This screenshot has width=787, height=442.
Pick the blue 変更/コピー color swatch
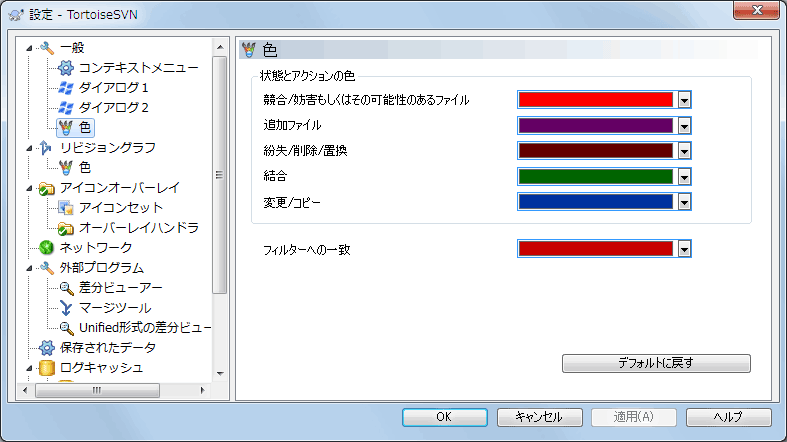pyautogui.click(x=596, y=202)
